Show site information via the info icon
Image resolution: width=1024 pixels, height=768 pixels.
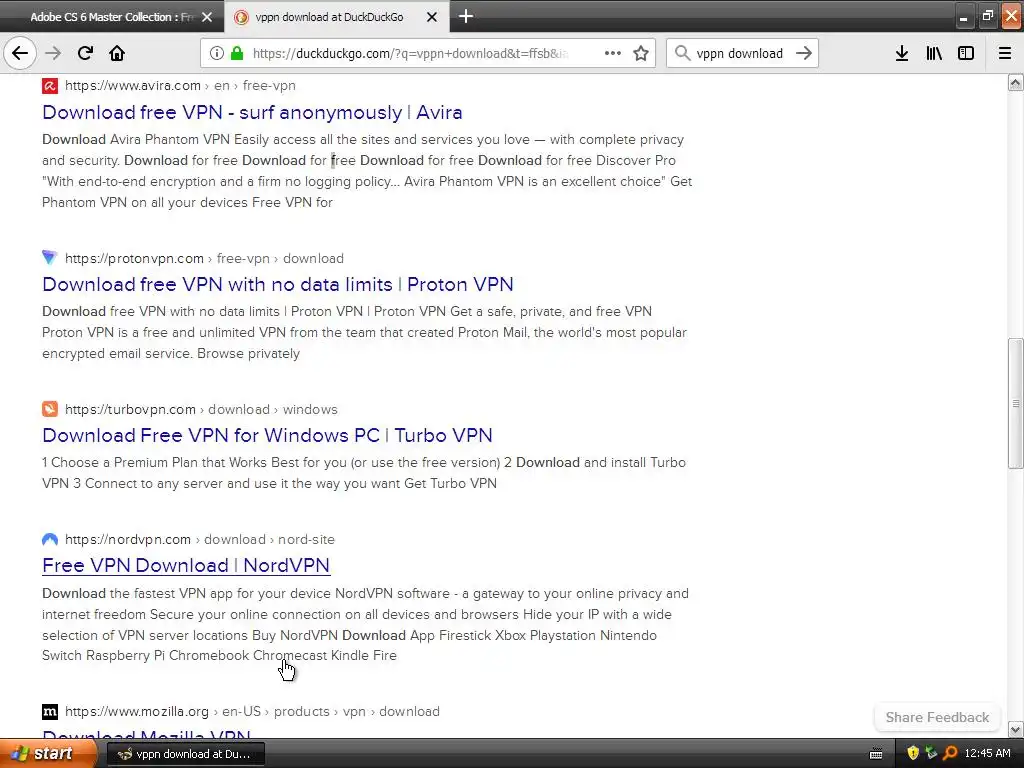point(217,53)
